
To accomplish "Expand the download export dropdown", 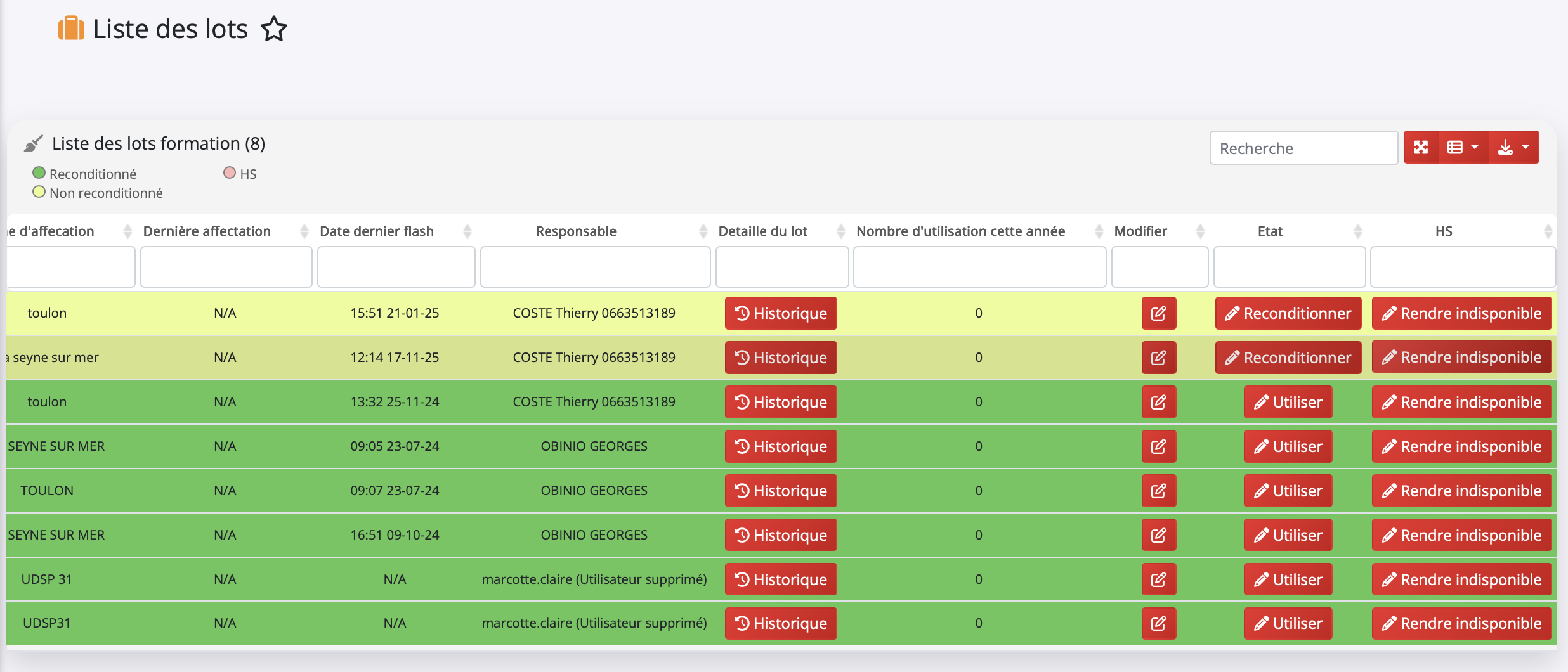I will click(1513, 148).
